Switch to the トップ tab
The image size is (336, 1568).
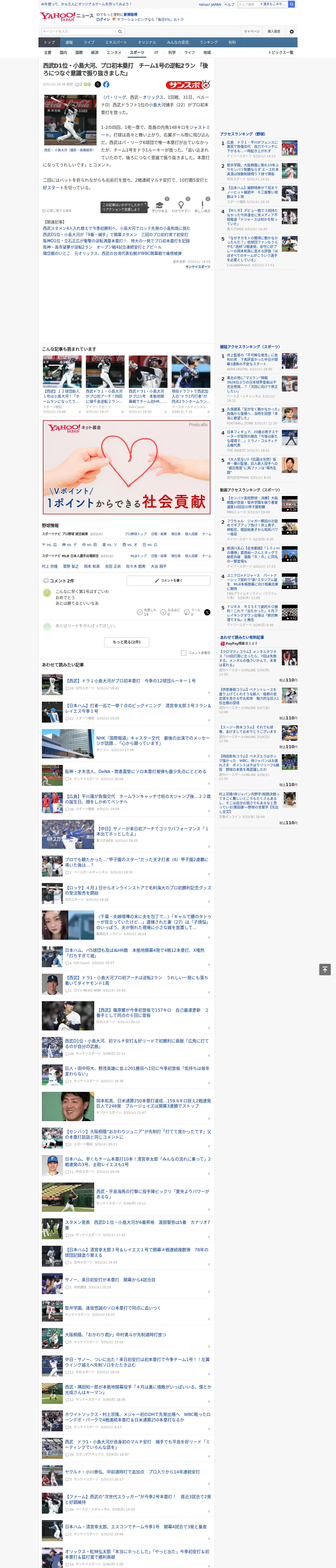click(49, 43)
